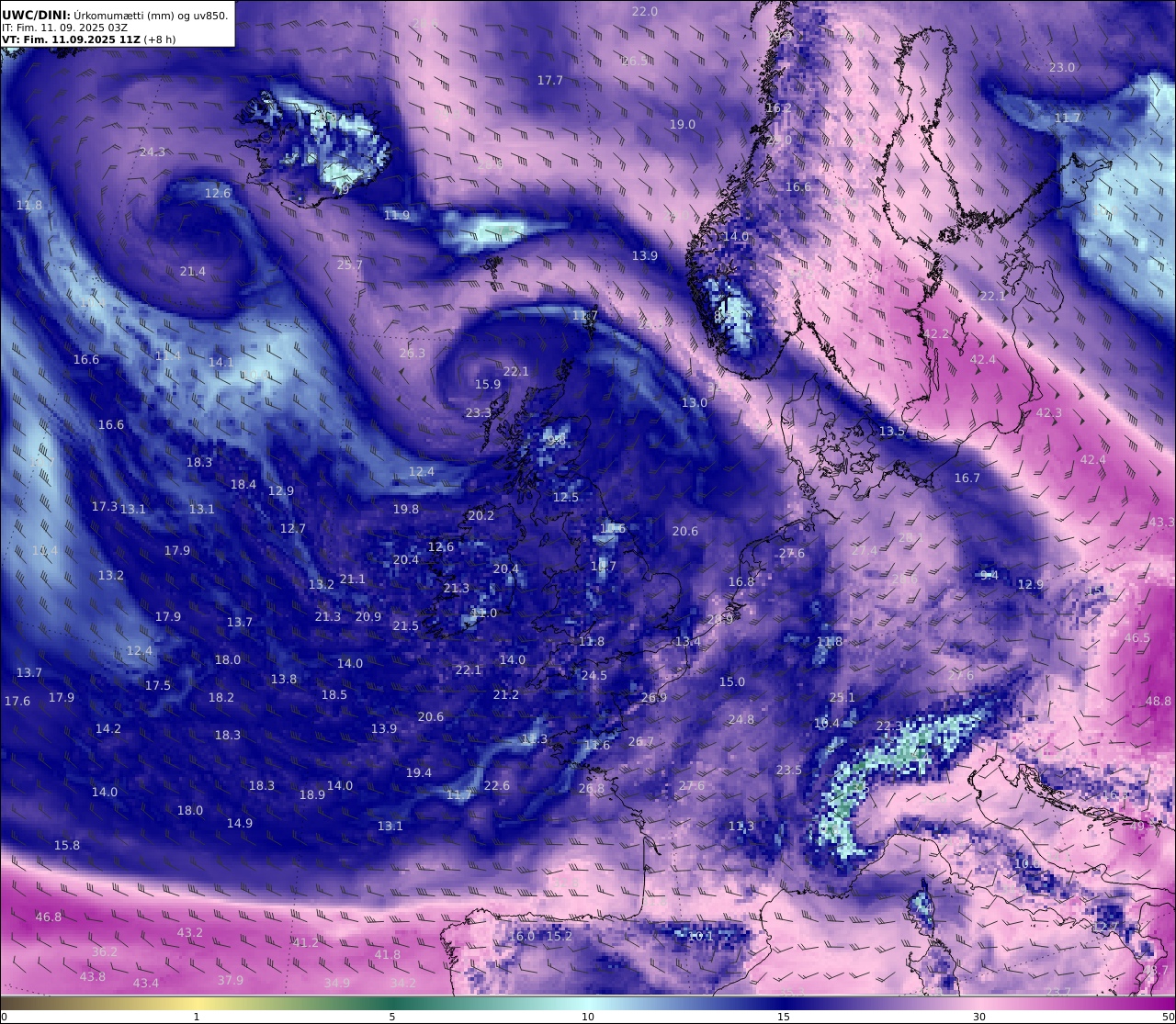The height and width of the screenshot is (1024, 1176).
Task: Click the map value '24.3'
Action: 153,152
